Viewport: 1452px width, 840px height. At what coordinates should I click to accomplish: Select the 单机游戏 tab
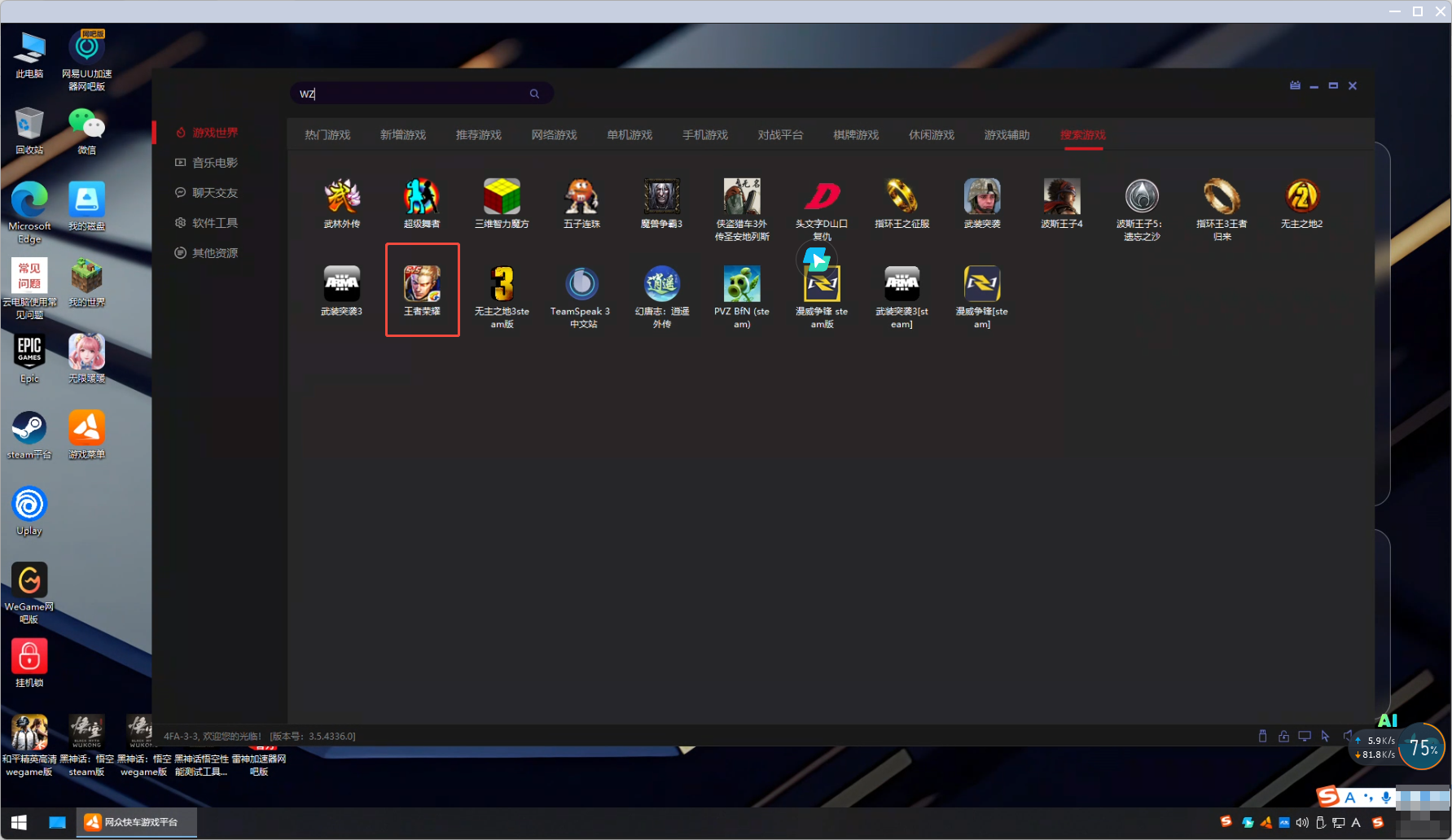click(x=629, y=135)
